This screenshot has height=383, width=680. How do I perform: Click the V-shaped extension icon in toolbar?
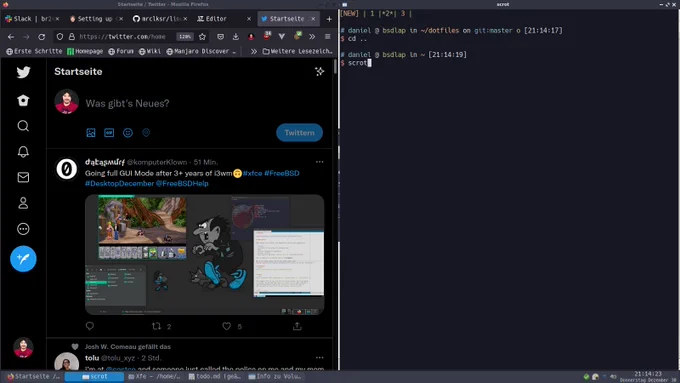click(x=282, y=37)
